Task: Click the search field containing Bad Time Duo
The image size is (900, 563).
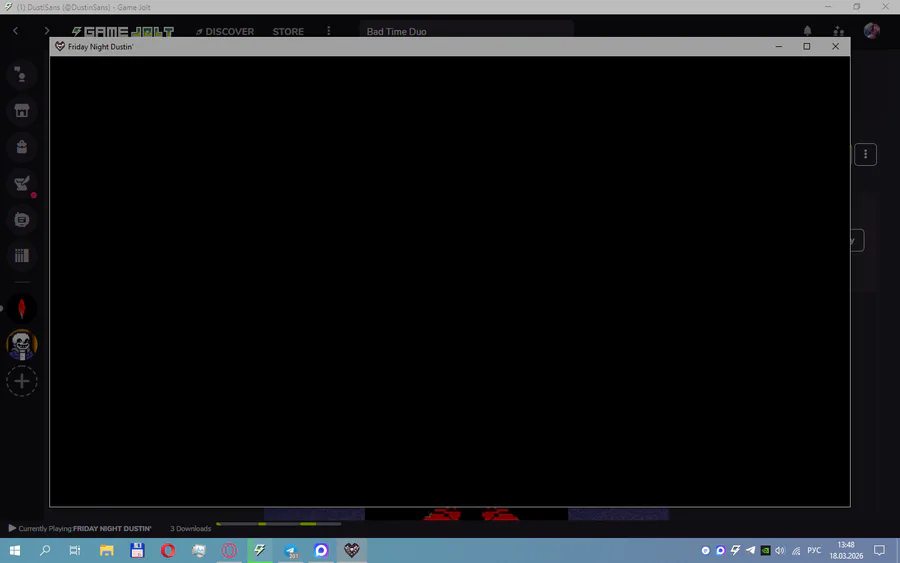Action: click(x=466, y=32)
